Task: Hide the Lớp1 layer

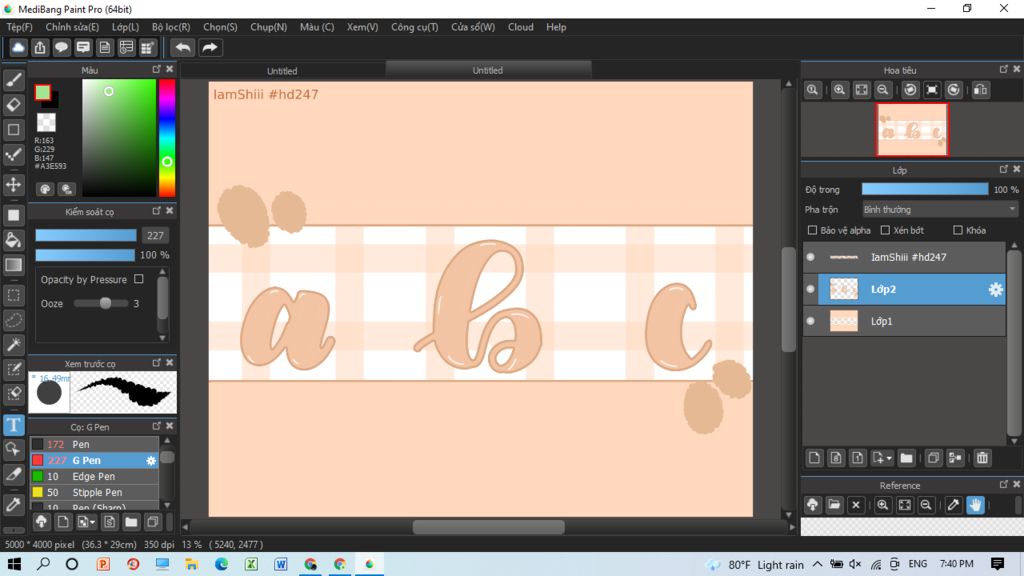Action: click(x=810, y=321)
